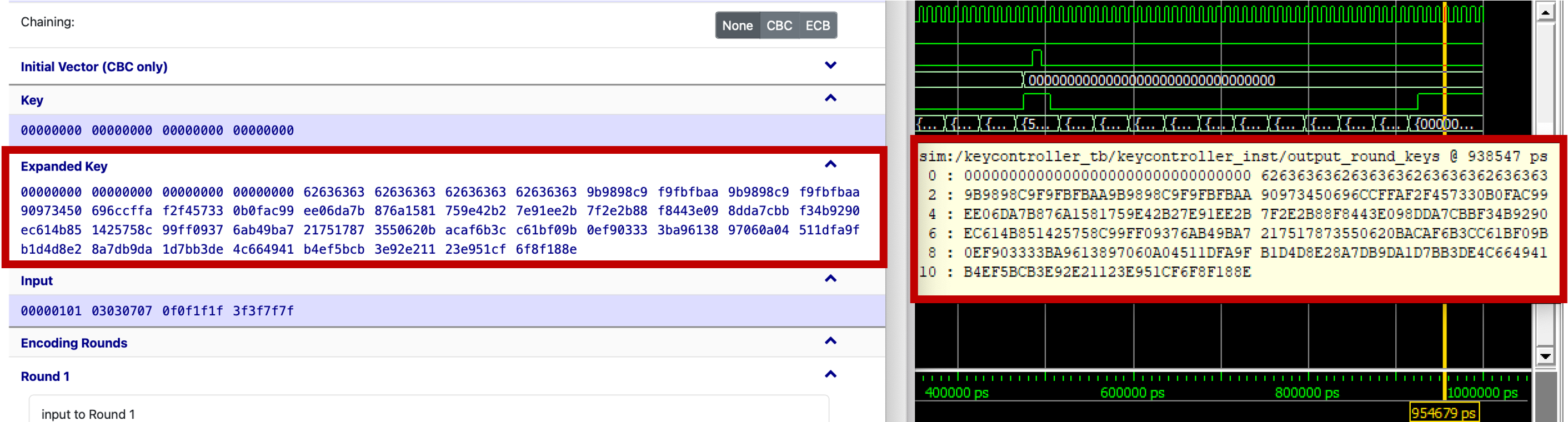Image resolution: width=1568 pixels, height=422 pixels.
Task: Click round key row 8 in the tooltip
Action: tap(1238, 253)
